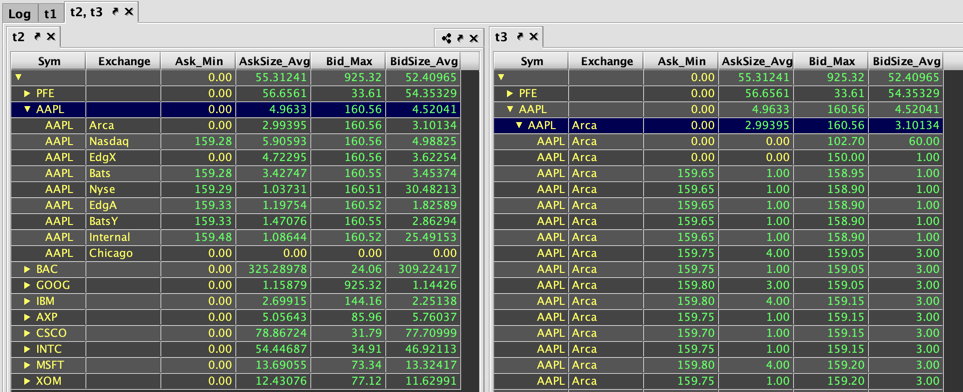The width and height of the screenshot is (963, 392).
Task: Expand the PFE row in t2
Action: point(27,93)
